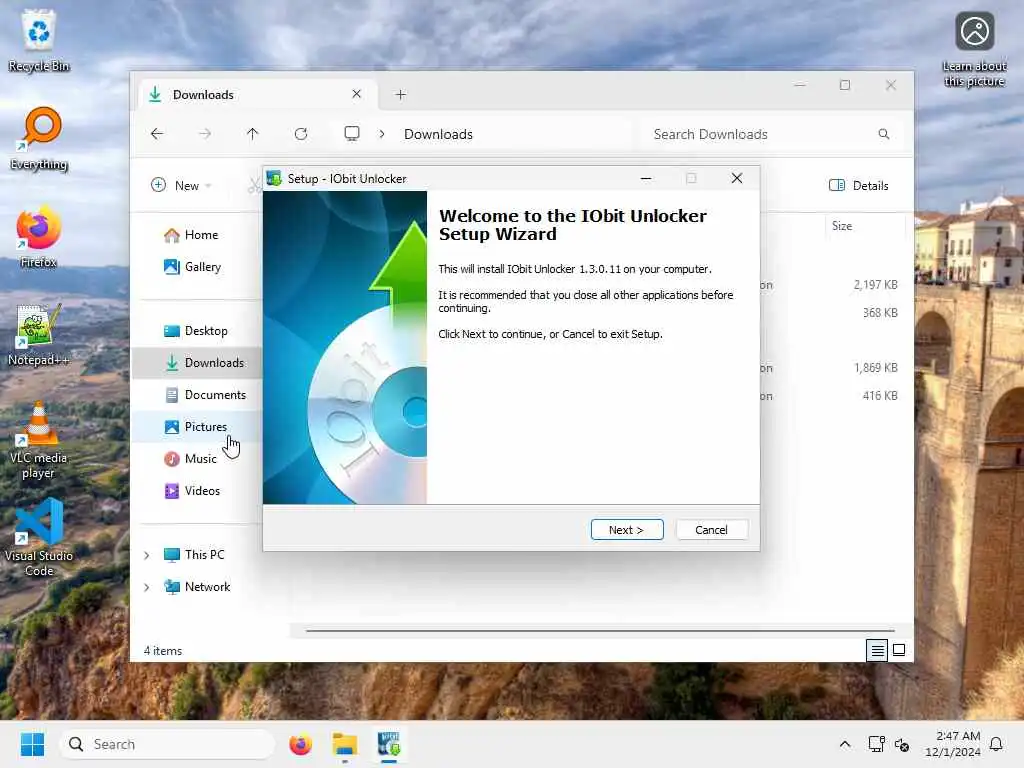Sort by the Size column header
This screenshot has width=1024, height=768.
point(865,226)
